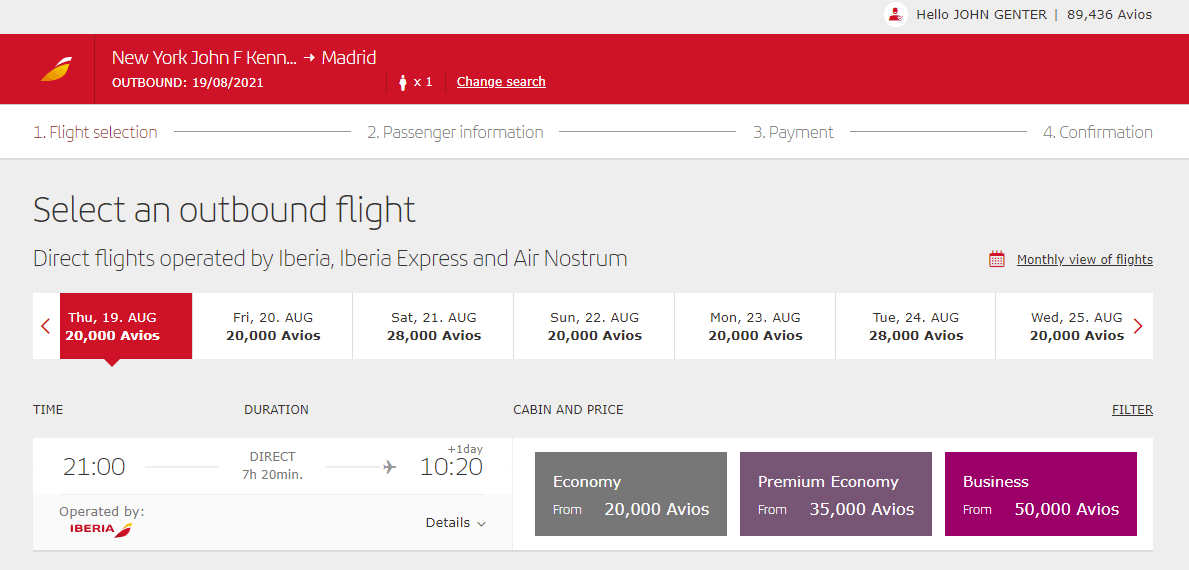The image size is (1189, 570).
Task: Show earlier dates with the left arrow
Action: (45, 326)
